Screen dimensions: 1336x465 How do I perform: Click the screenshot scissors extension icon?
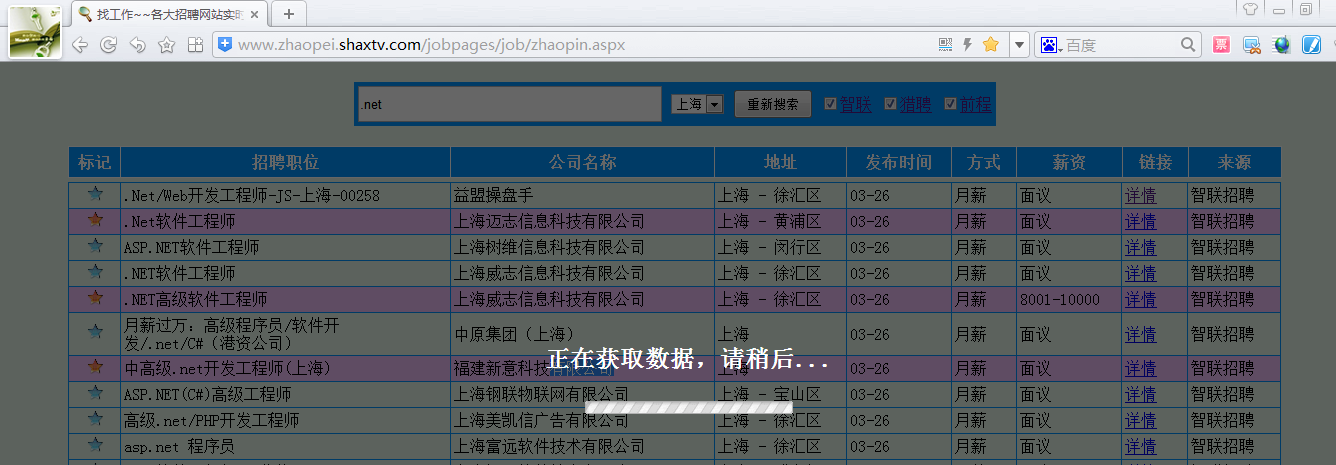click(1251, 45)
